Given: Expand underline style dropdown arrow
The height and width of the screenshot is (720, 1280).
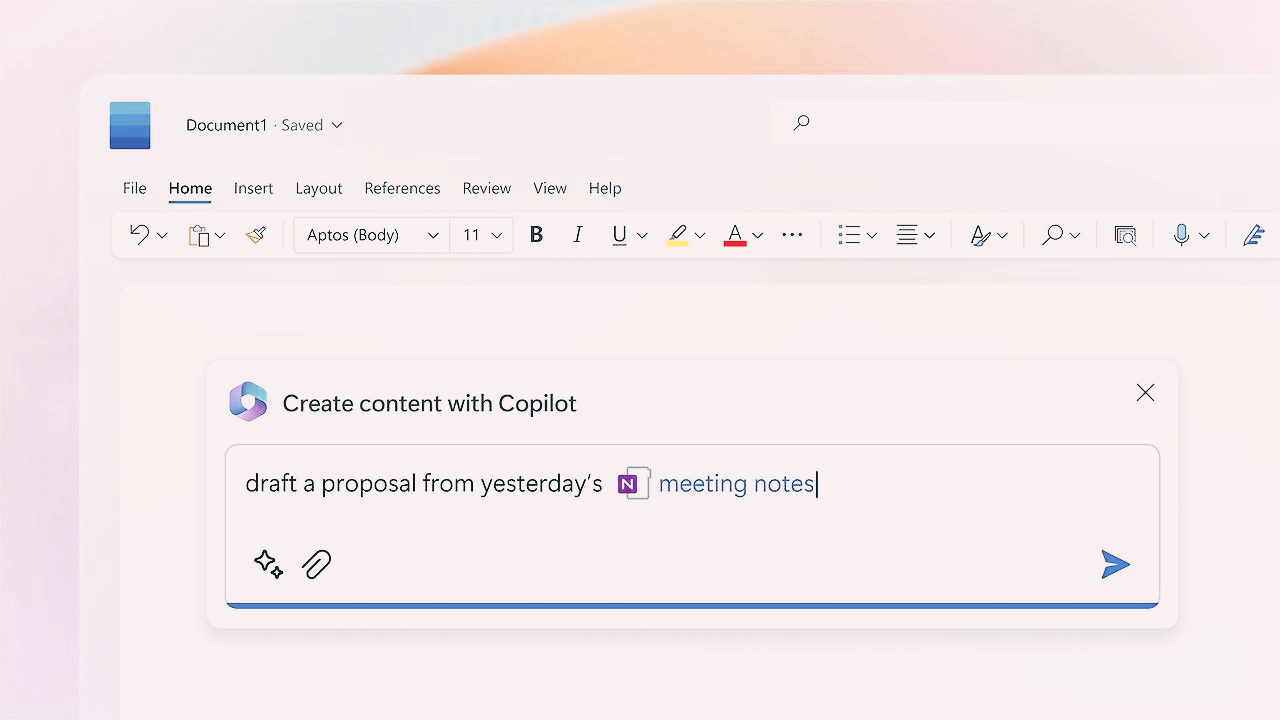Looking at the screenshot, I should pyautogui.click(x=642, y=236).
